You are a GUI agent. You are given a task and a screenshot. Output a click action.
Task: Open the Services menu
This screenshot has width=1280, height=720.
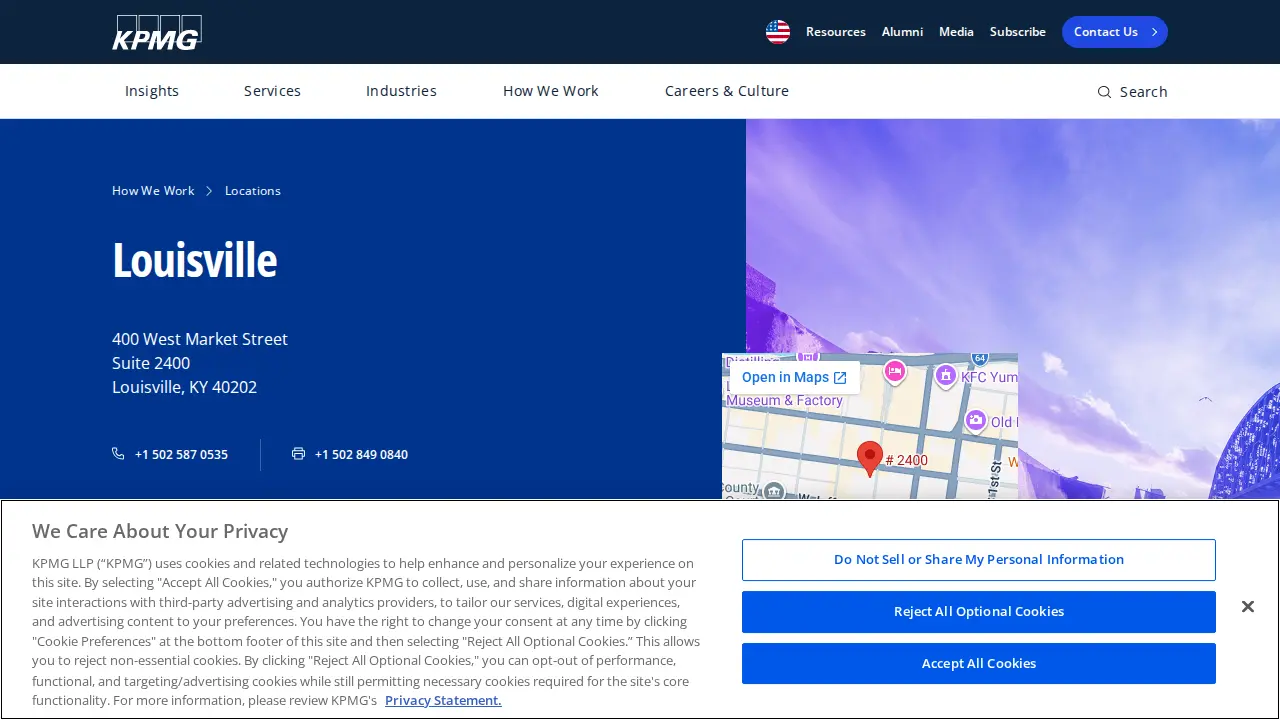tap(272, 91)
